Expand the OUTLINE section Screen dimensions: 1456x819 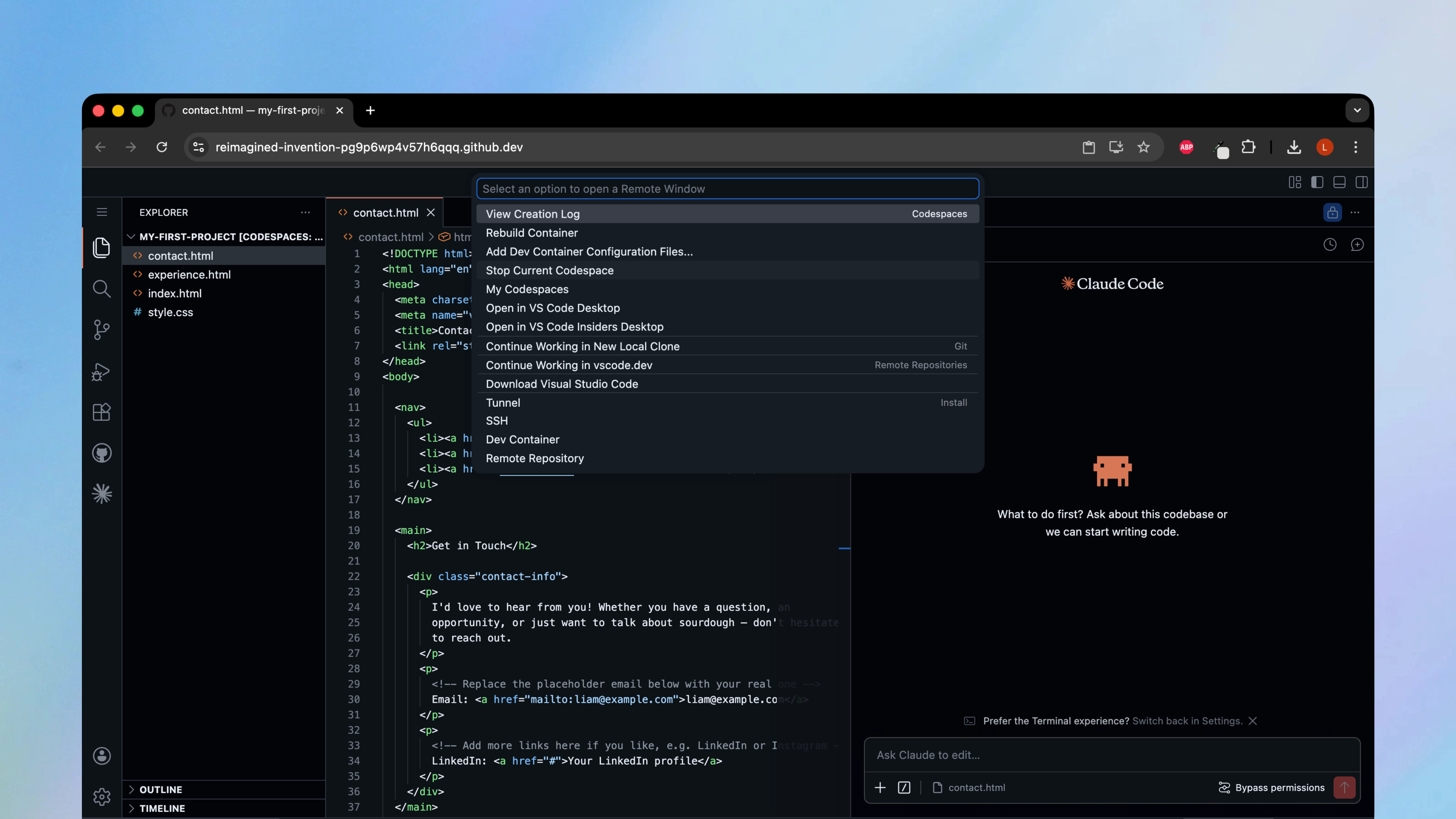coord(161,789)
